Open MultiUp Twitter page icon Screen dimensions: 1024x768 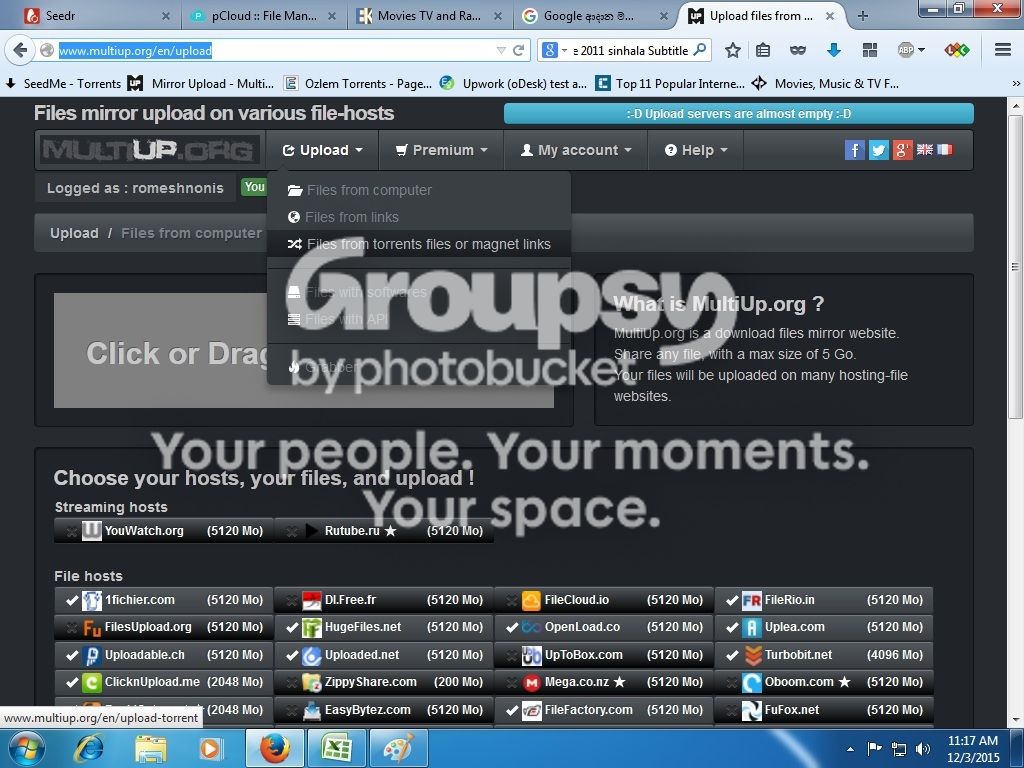click(x=878, y=150)
